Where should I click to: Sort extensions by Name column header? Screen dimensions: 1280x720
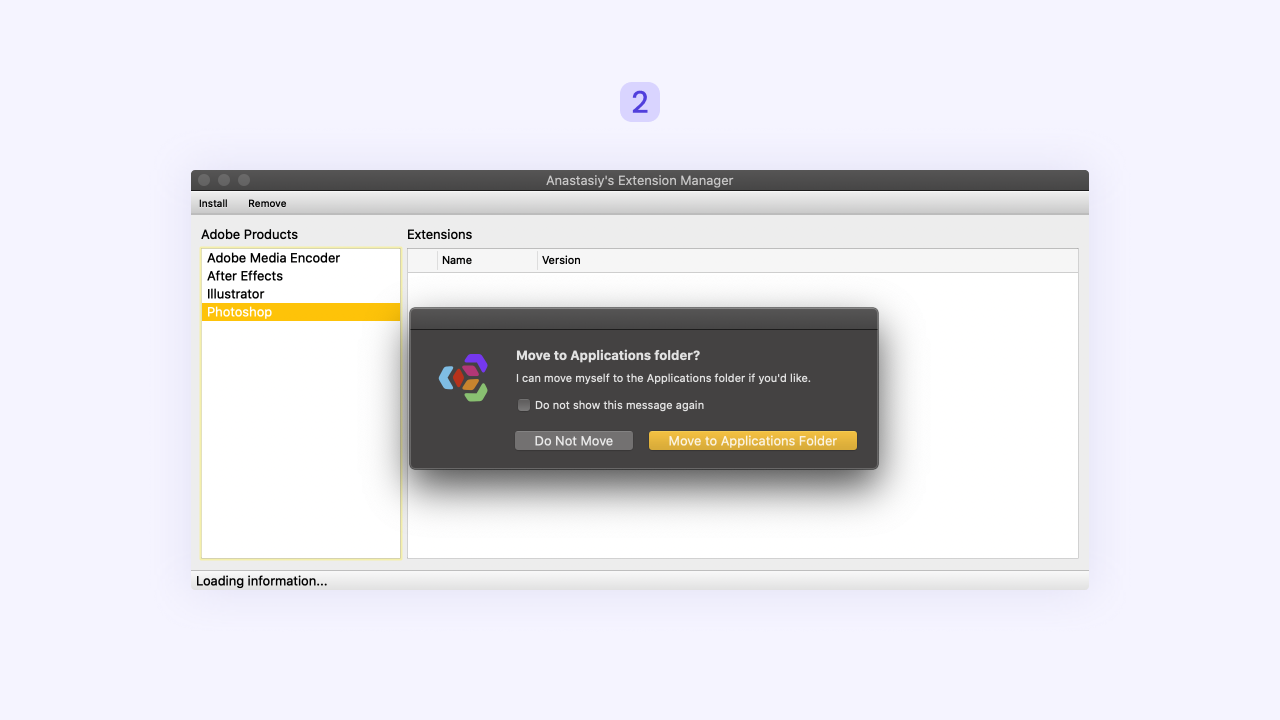click(487, 260)
